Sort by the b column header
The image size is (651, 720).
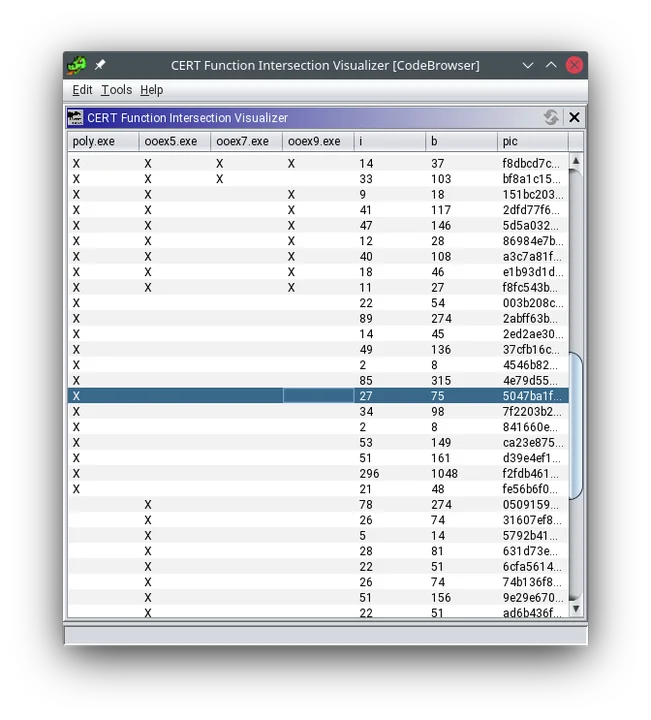click(461, 141)
